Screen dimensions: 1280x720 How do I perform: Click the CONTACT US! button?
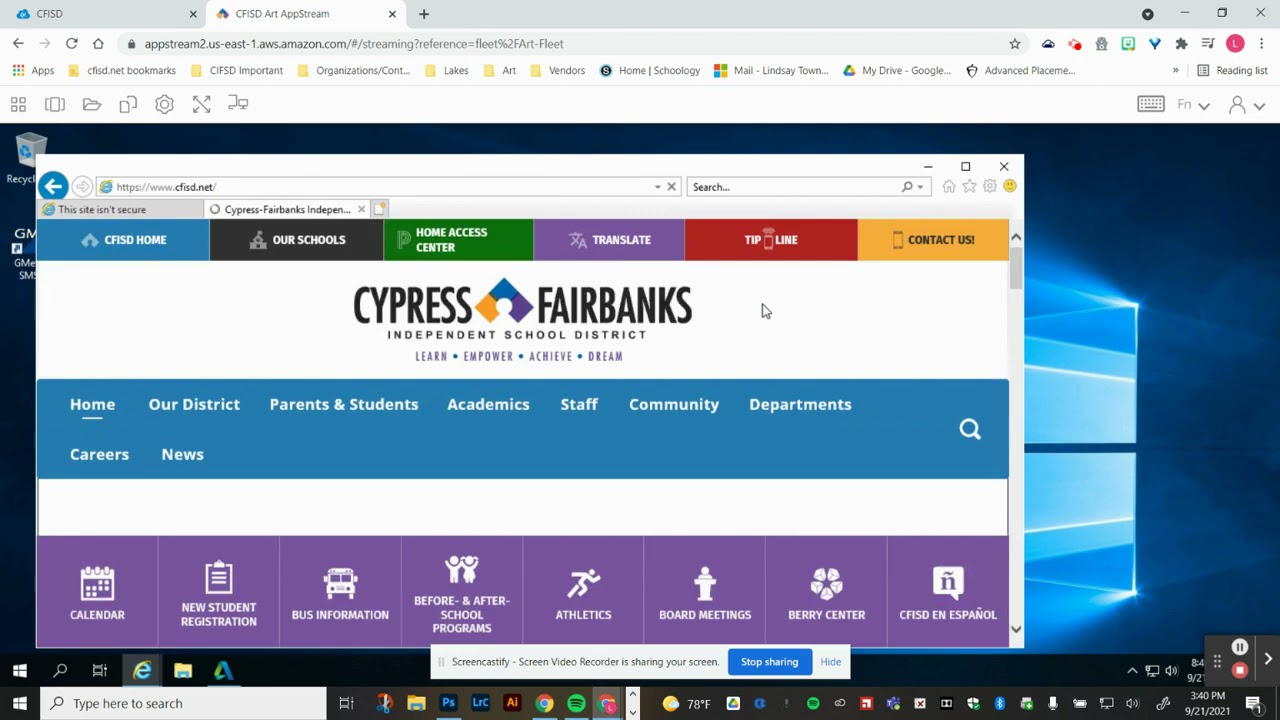pos(933,240)
